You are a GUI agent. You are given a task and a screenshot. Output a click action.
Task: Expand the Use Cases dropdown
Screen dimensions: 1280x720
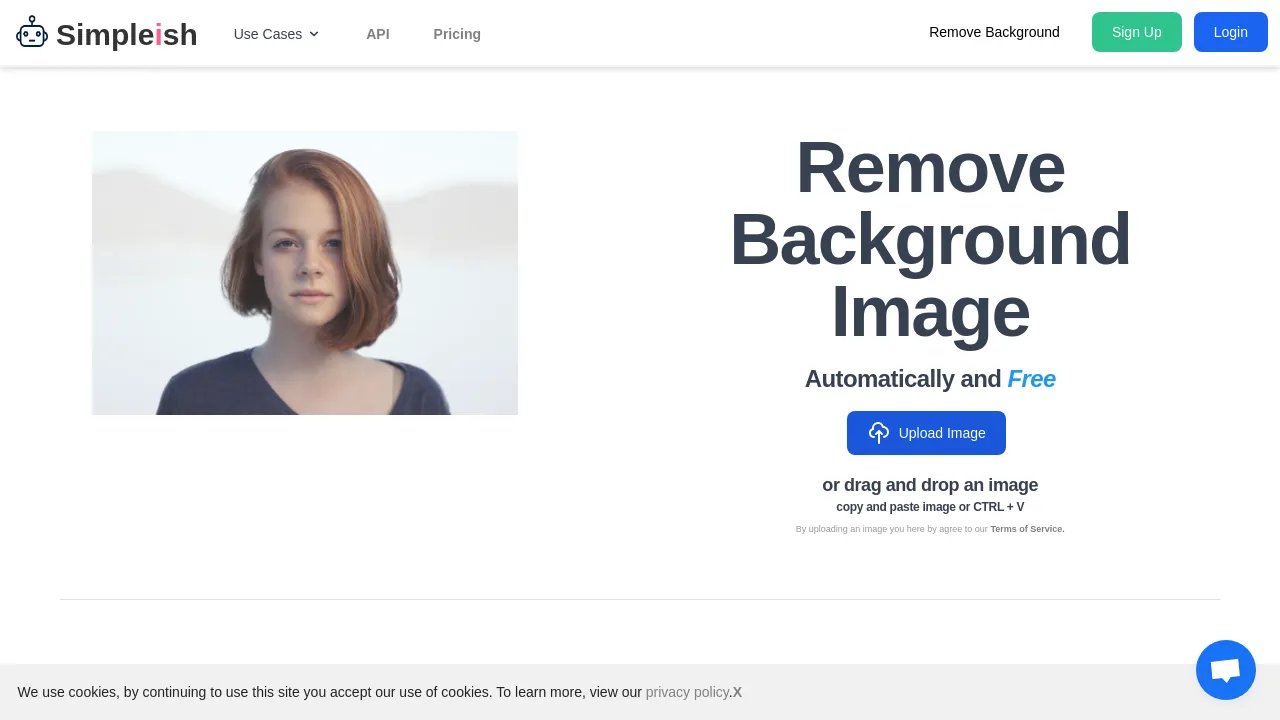pyautogui.click(x=268, y=34)
